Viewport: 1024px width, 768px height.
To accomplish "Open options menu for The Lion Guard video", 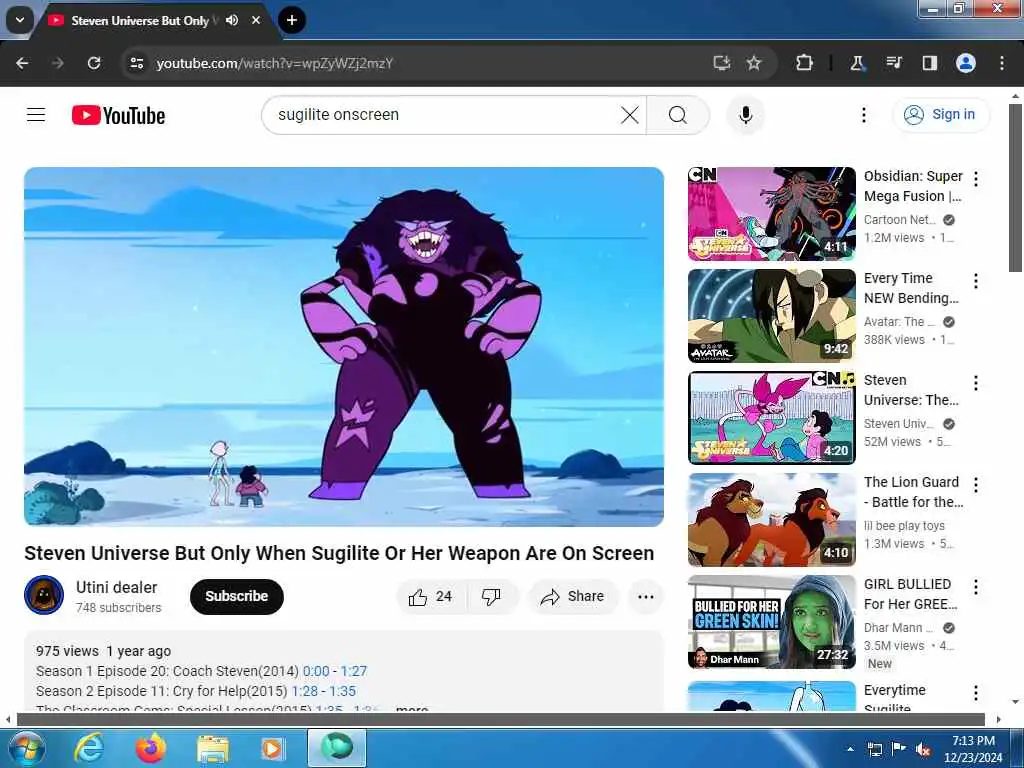I will coord(976,485).
